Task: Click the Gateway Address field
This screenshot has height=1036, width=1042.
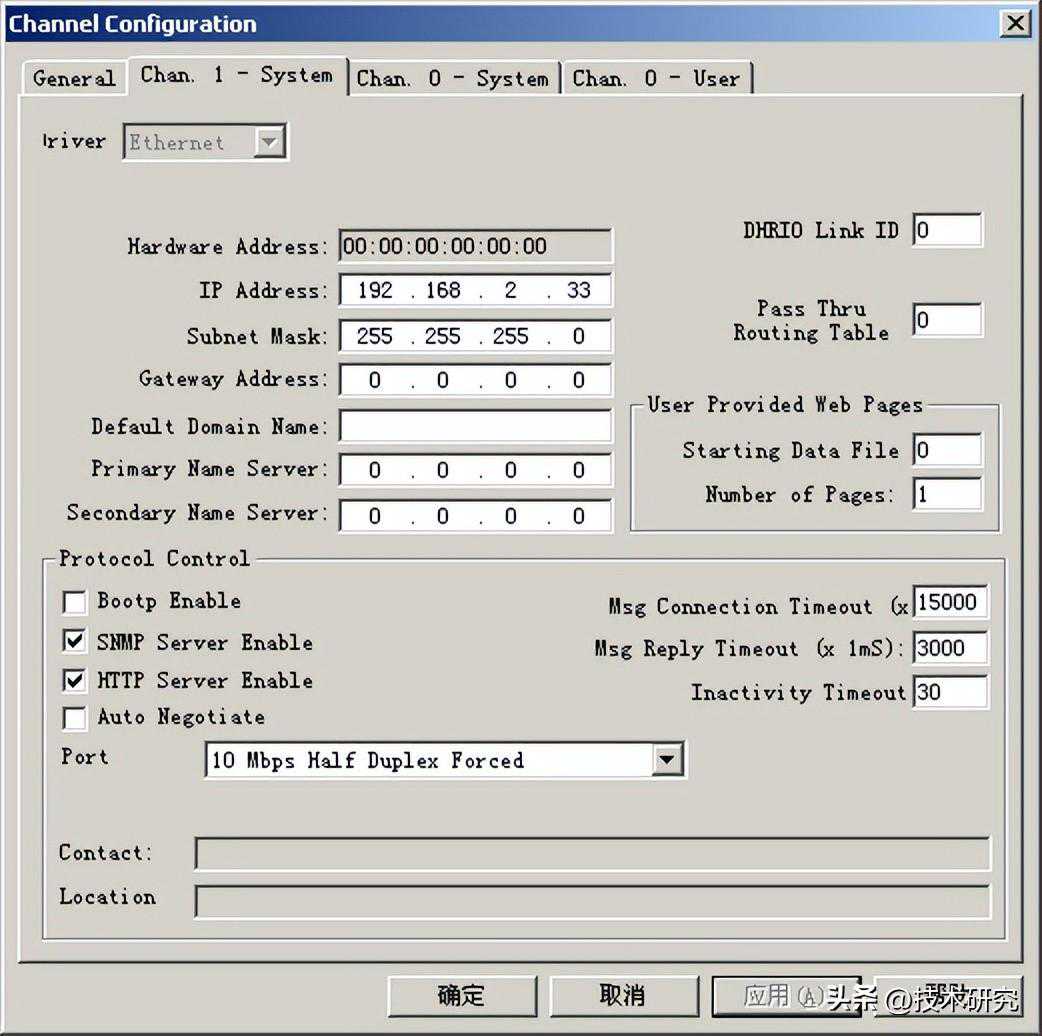Action: pyautogui.click(x=475, y=380)
